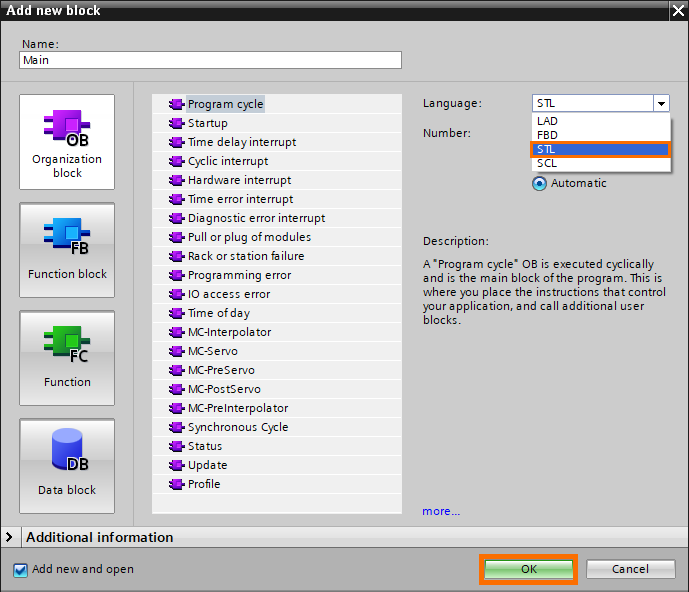Image resolution: width=689 pixels, height=592 pixels.
Task: Click the Pull or plug of modules icon
Action: (177, 237)
